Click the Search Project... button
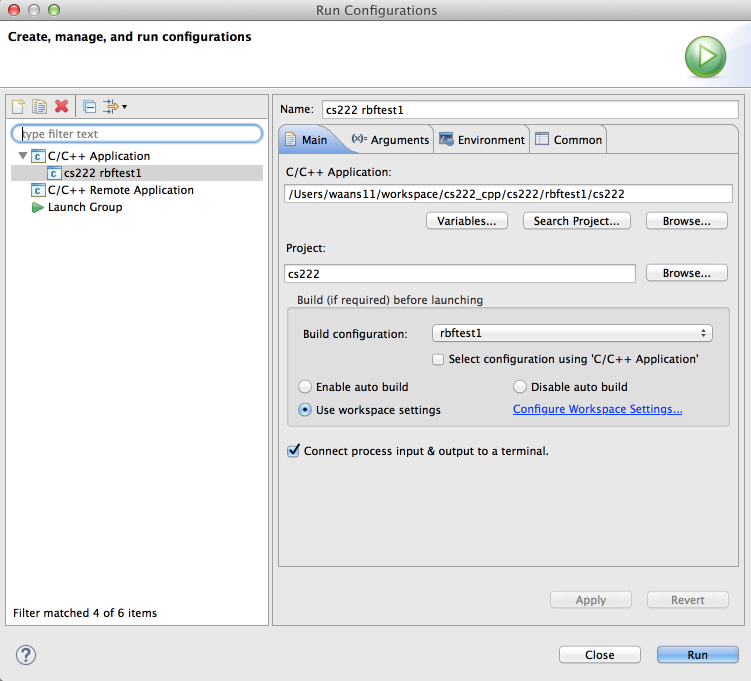Screen dimensions: 751x681 coord(576,221)
